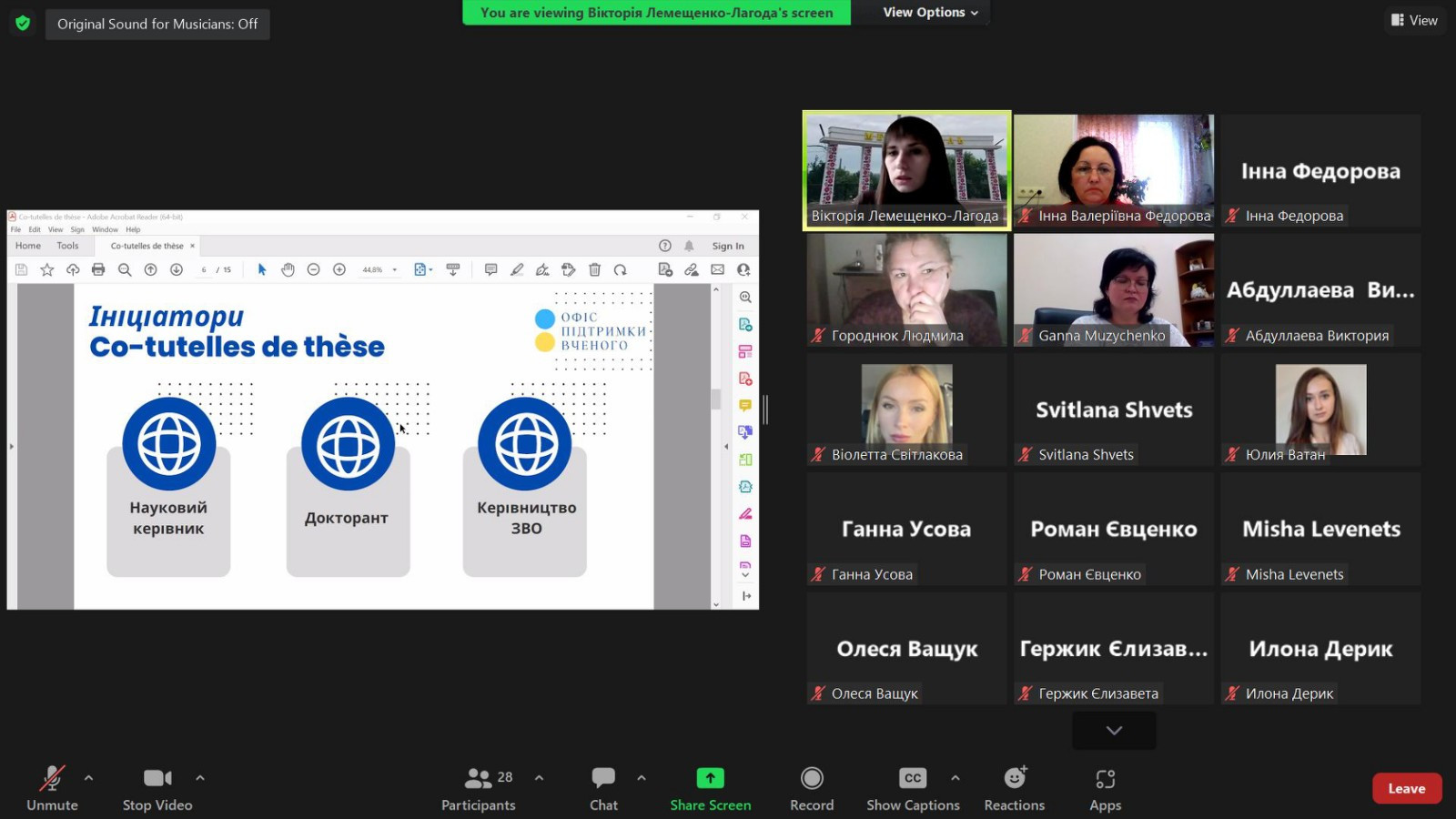Open the Edit menu in Acrobat
The height and width of the screenshot is (819, 1456).
tap(35, 229)
